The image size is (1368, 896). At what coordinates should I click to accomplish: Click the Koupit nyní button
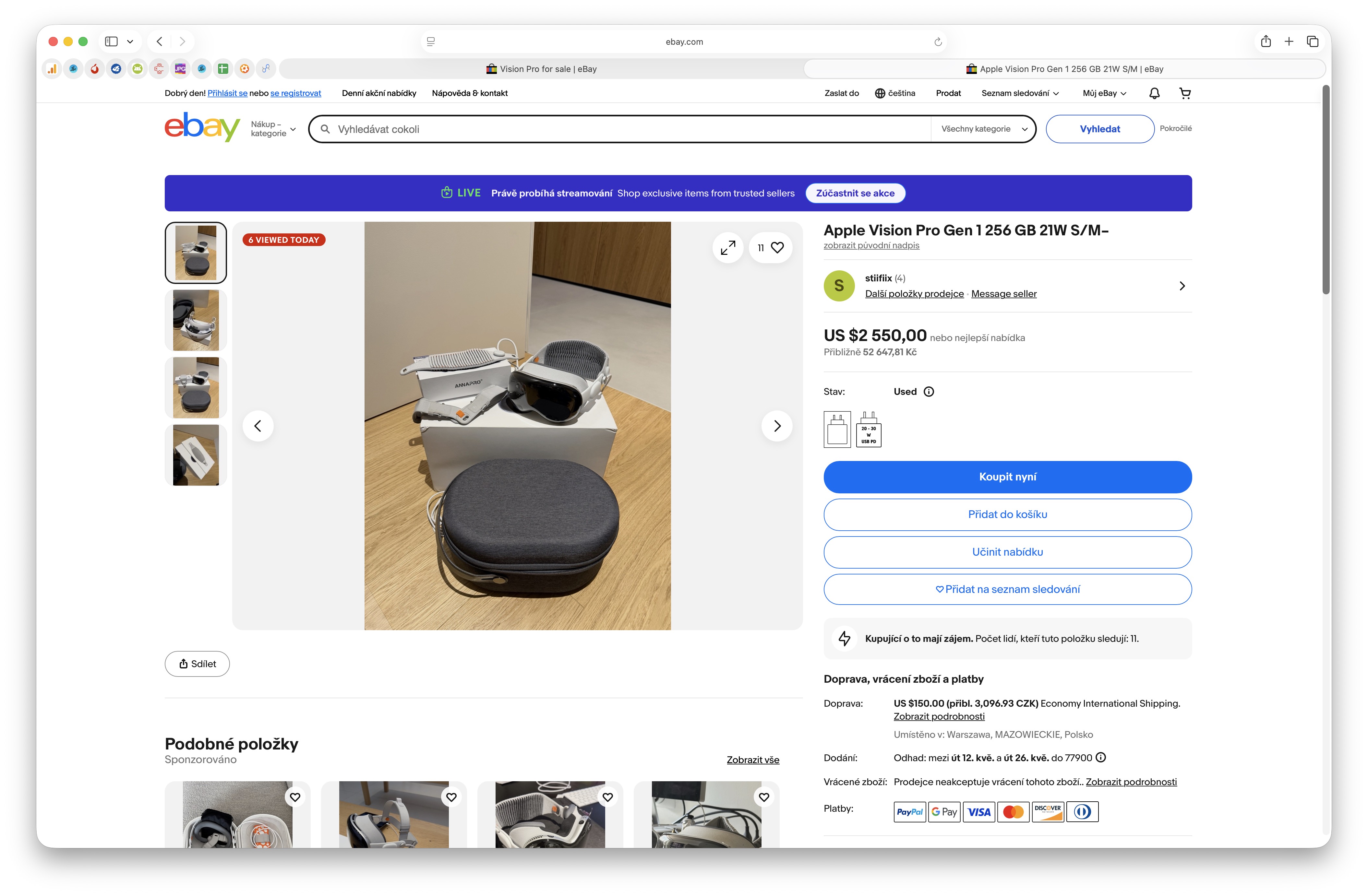[1007, 477]
